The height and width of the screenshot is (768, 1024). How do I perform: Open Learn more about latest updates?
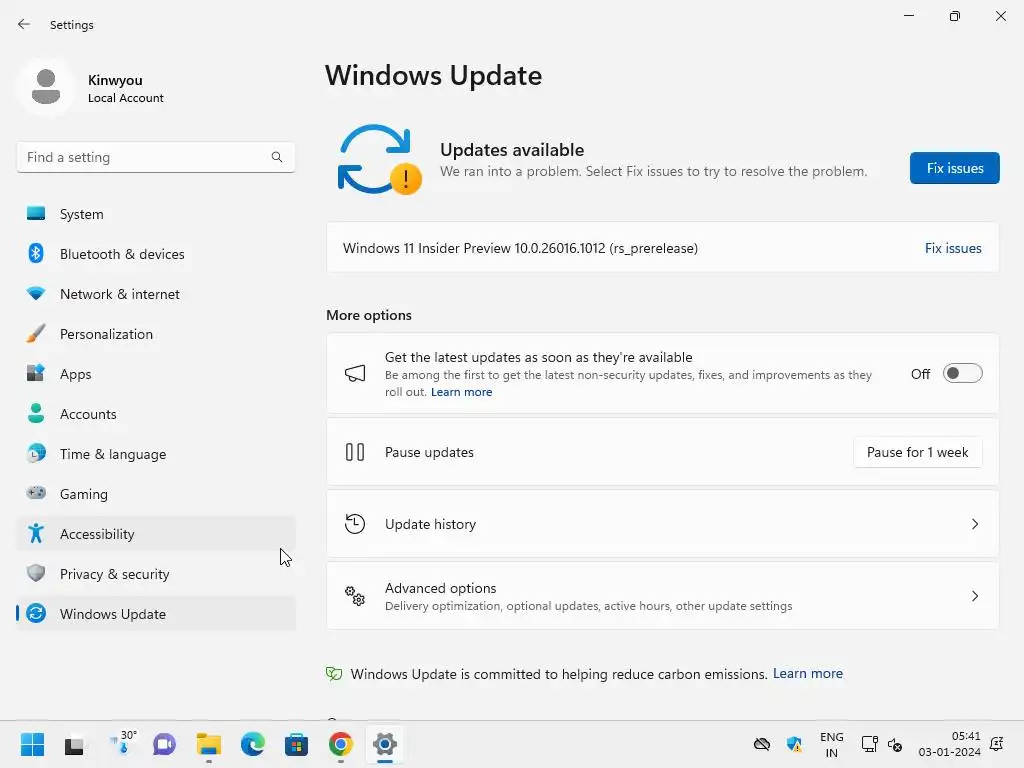[461, 392]
